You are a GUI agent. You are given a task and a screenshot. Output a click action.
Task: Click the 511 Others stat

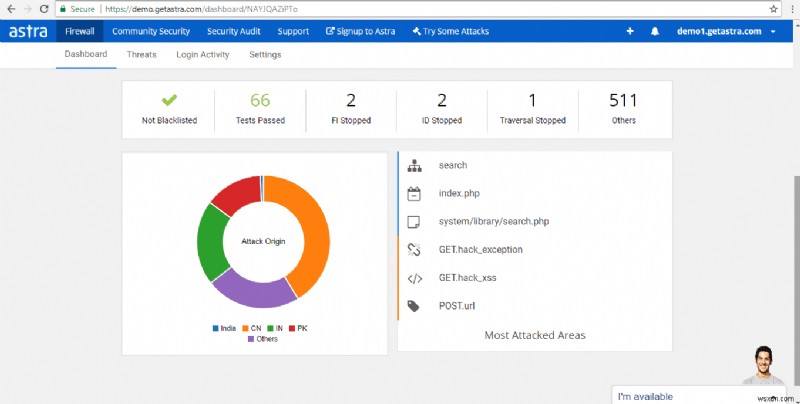pyautogui.click(x=623, y=109)
